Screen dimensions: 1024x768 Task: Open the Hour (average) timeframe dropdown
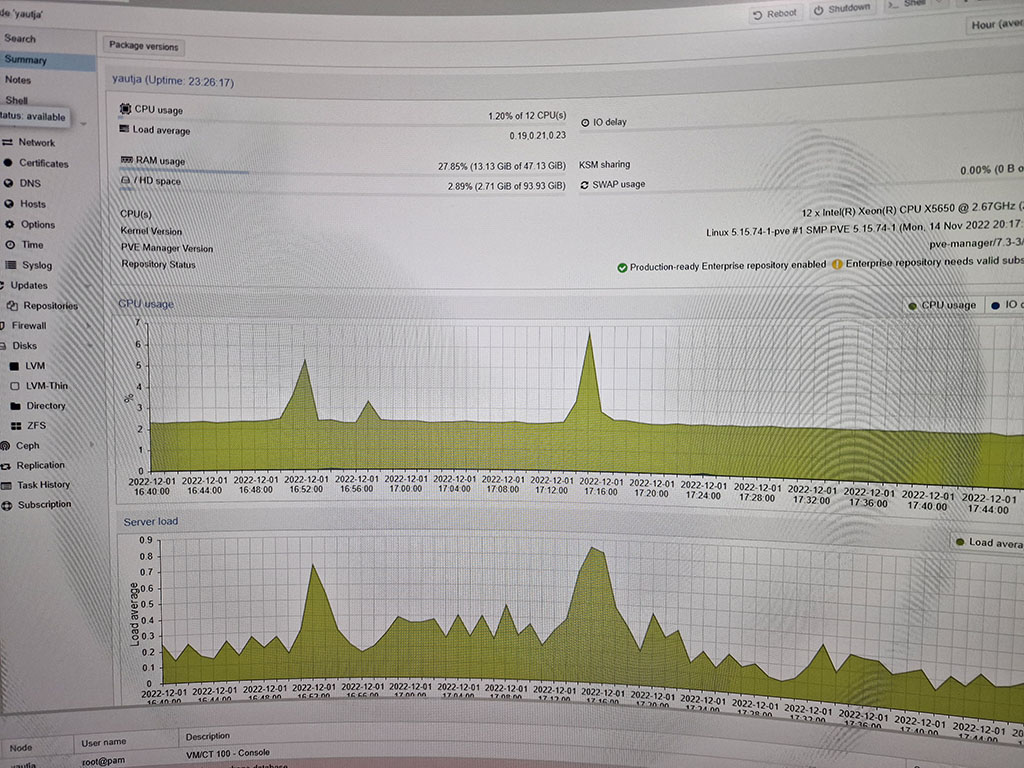(995, 25)
